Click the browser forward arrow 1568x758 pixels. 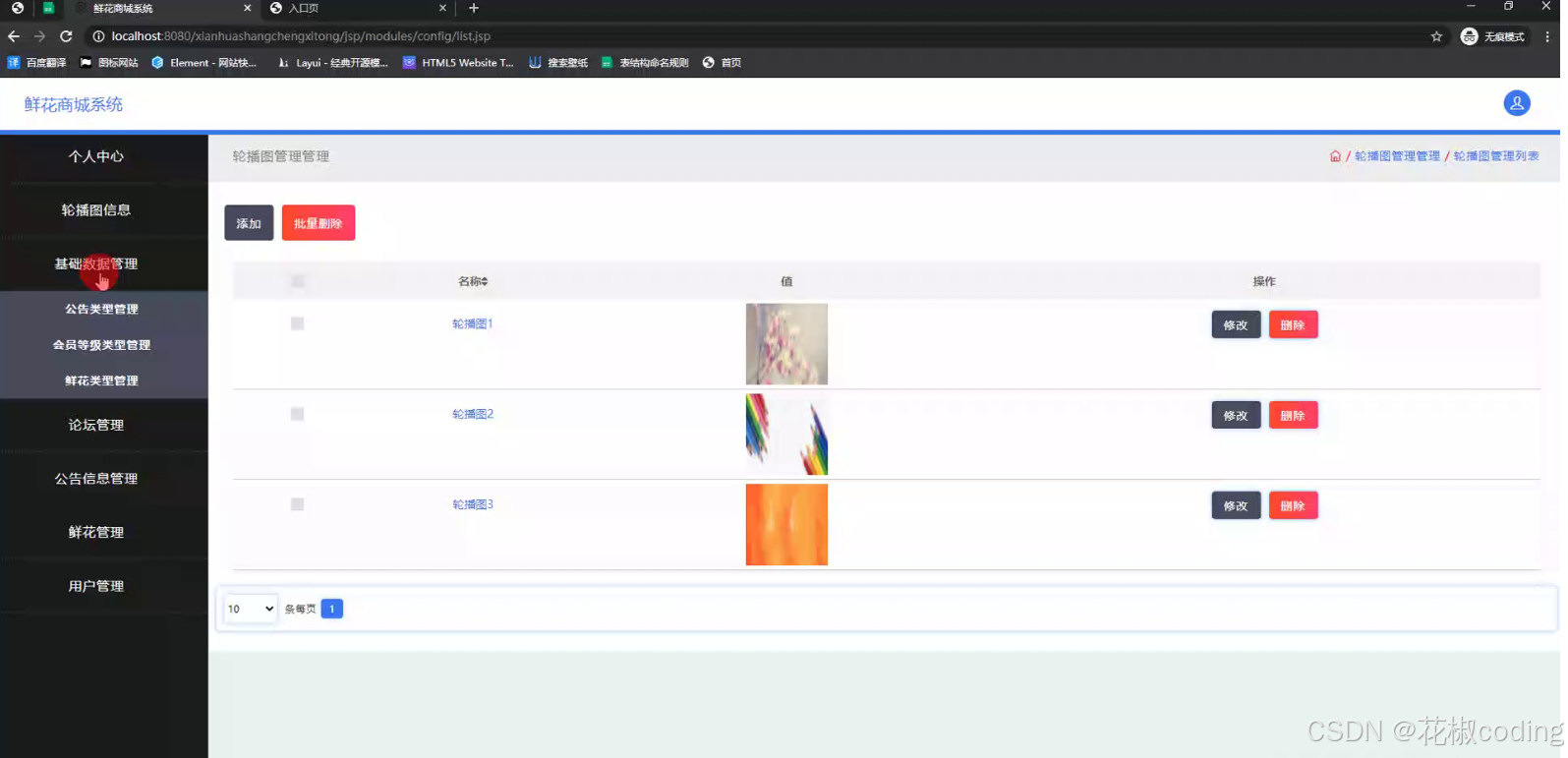tap(39, 36)
